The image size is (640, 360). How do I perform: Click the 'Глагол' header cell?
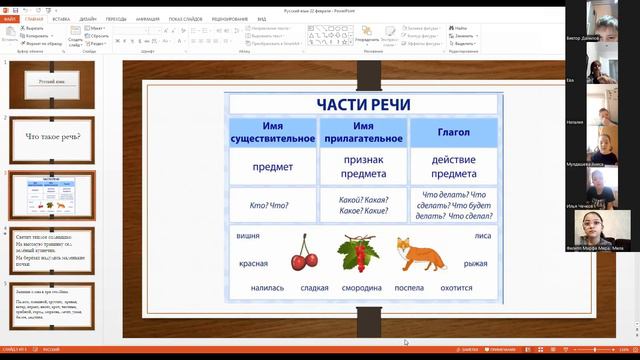tap(453, 132)
